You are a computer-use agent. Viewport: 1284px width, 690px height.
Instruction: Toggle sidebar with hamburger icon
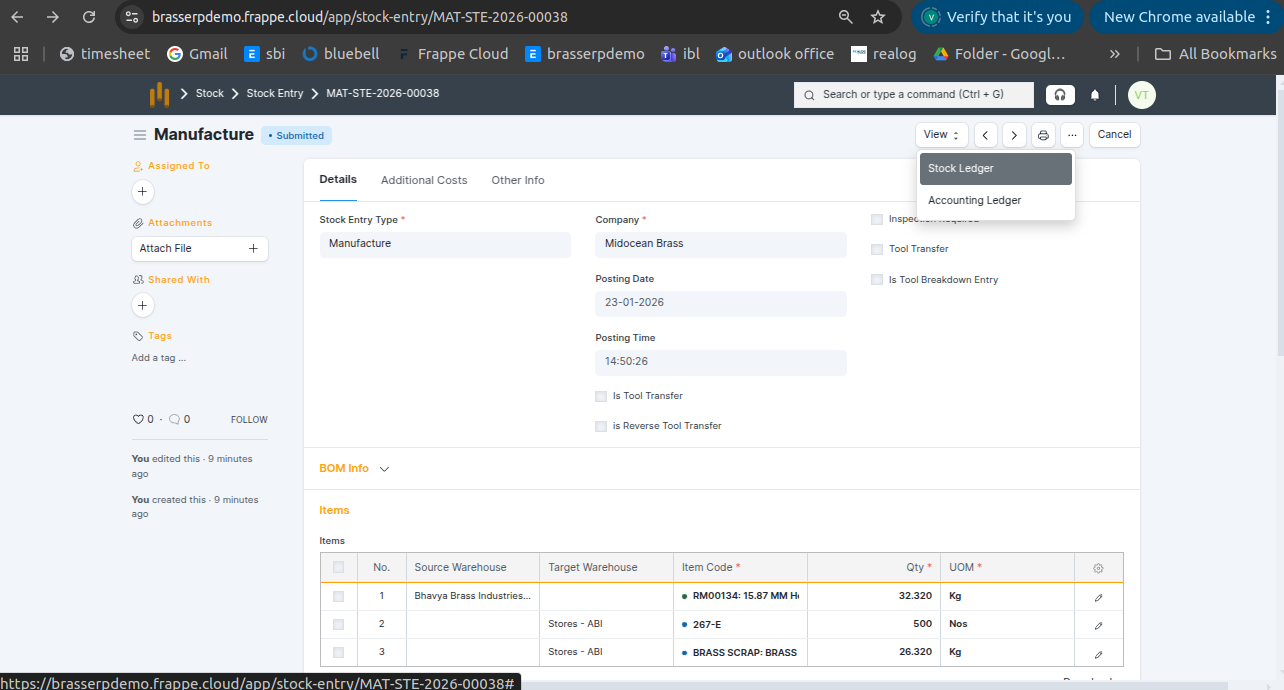(140, 135)
